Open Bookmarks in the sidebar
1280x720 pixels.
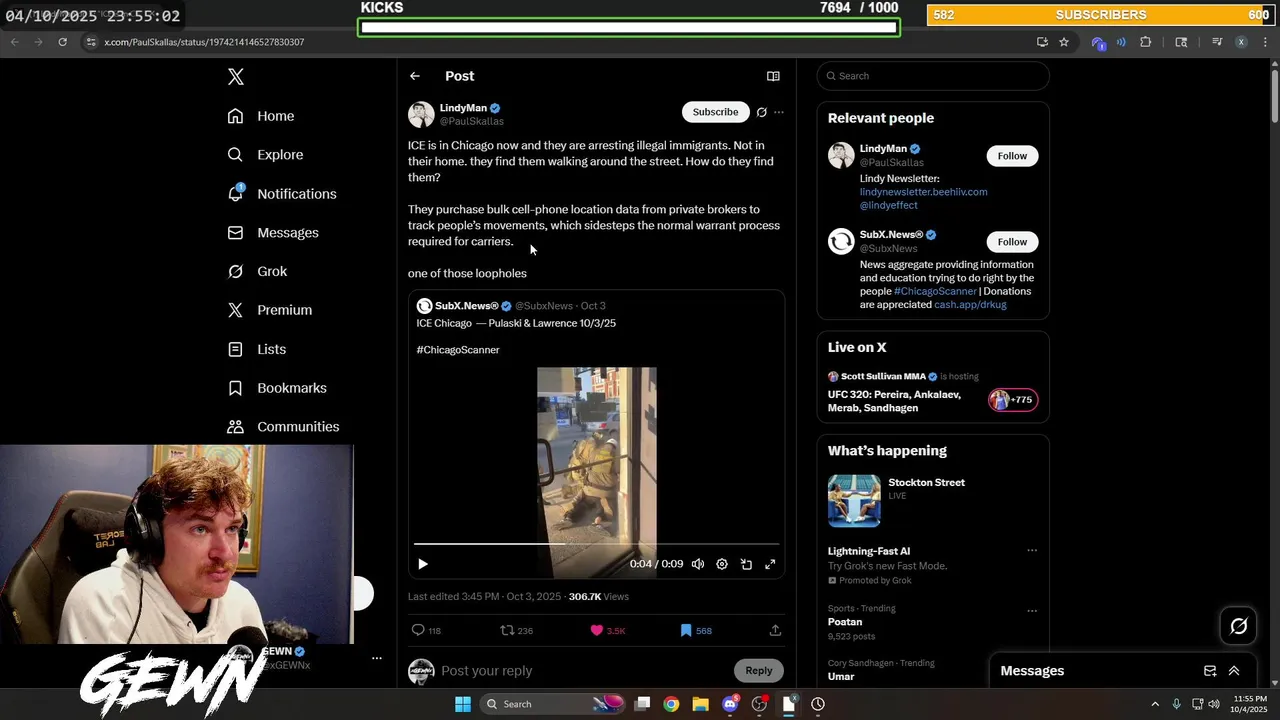point(277,388)
